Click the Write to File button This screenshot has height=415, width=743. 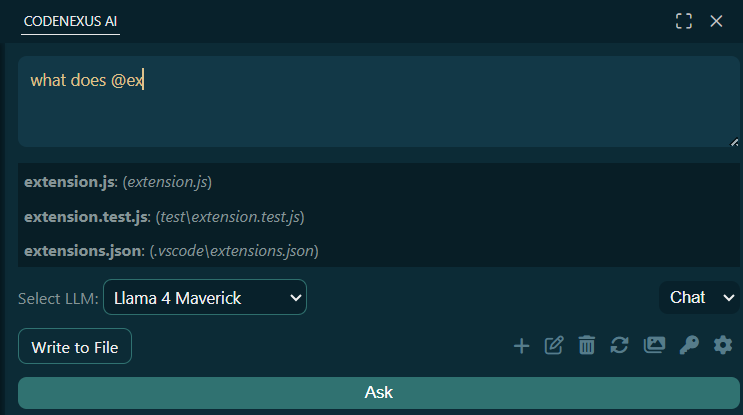click(75, 347)
